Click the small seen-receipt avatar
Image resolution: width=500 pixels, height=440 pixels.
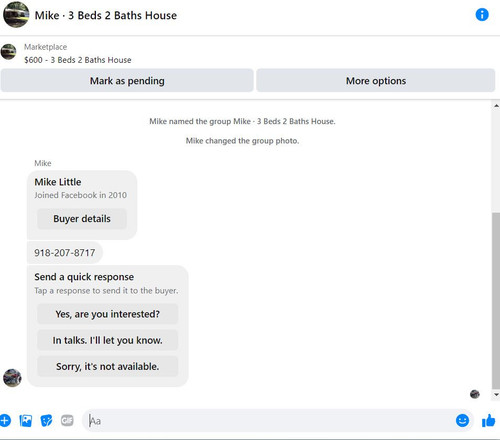475,394
